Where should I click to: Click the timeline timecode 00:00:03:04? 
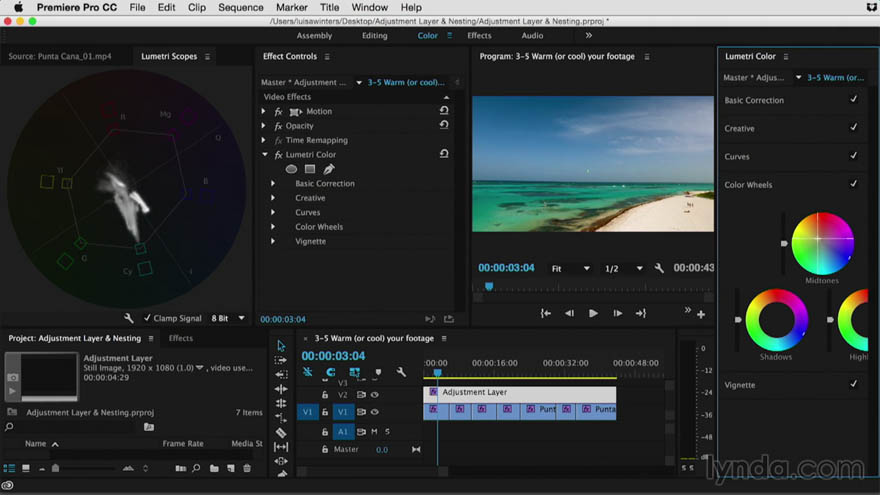(x=333, y=356)
